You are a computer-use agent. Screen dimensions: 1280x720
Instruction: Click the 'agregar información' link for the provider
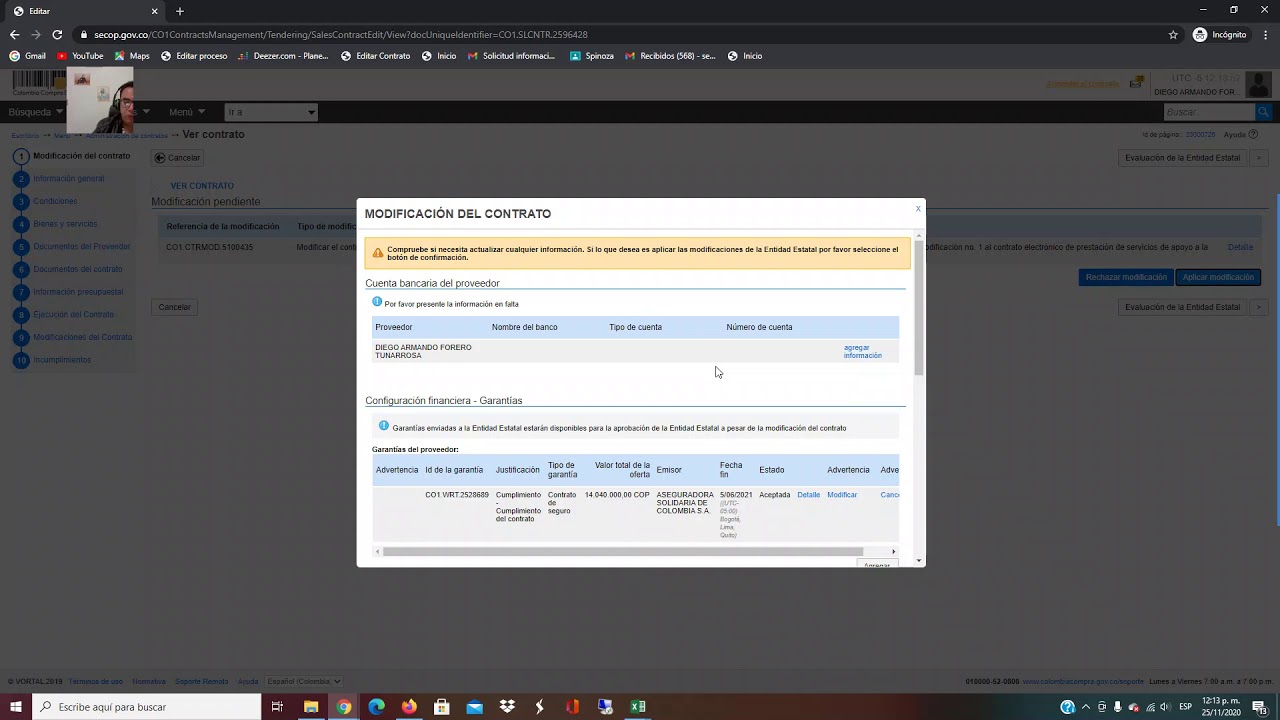(x=862, y=351)
